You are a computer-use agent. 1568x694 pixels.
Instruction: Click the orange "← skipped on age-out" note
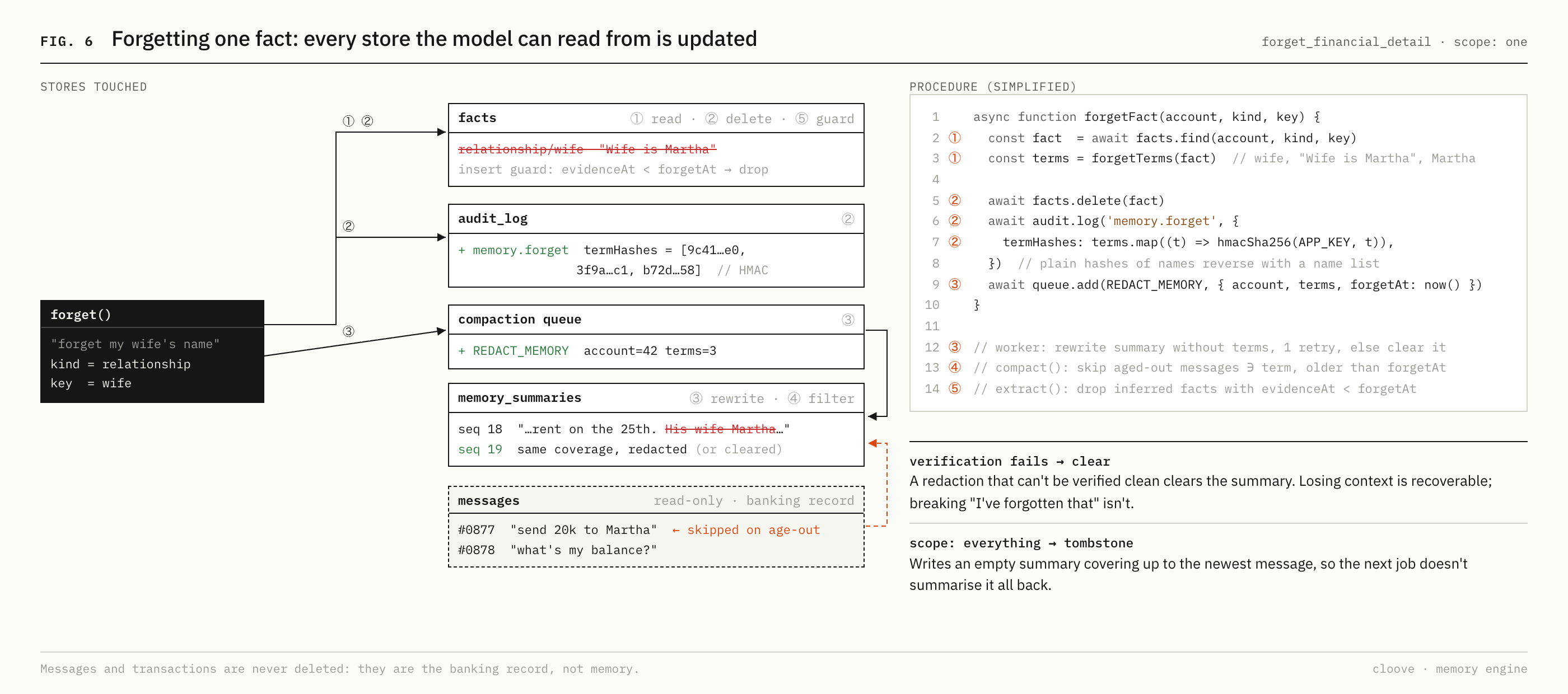click(746, 530)
